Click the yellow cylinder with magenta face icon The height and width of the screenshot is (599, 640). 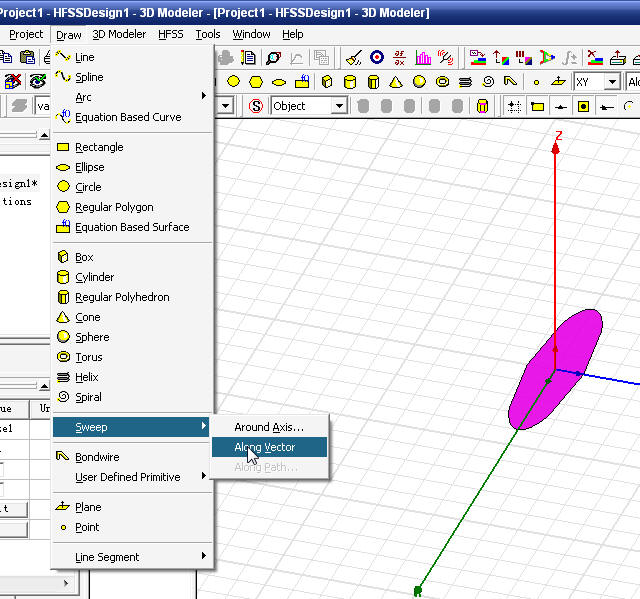pos(482,106)
